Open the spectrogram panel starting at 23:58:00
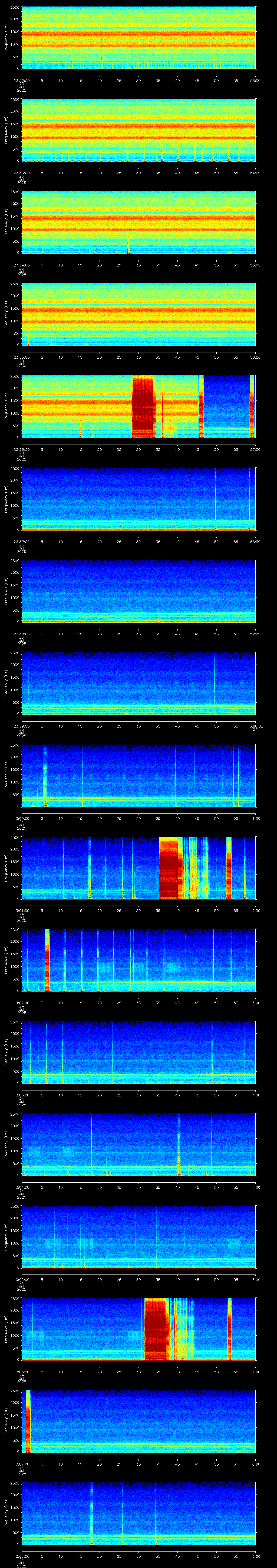Image resolution: width=277 pixels, height=1568 pixels. point(138,592)
